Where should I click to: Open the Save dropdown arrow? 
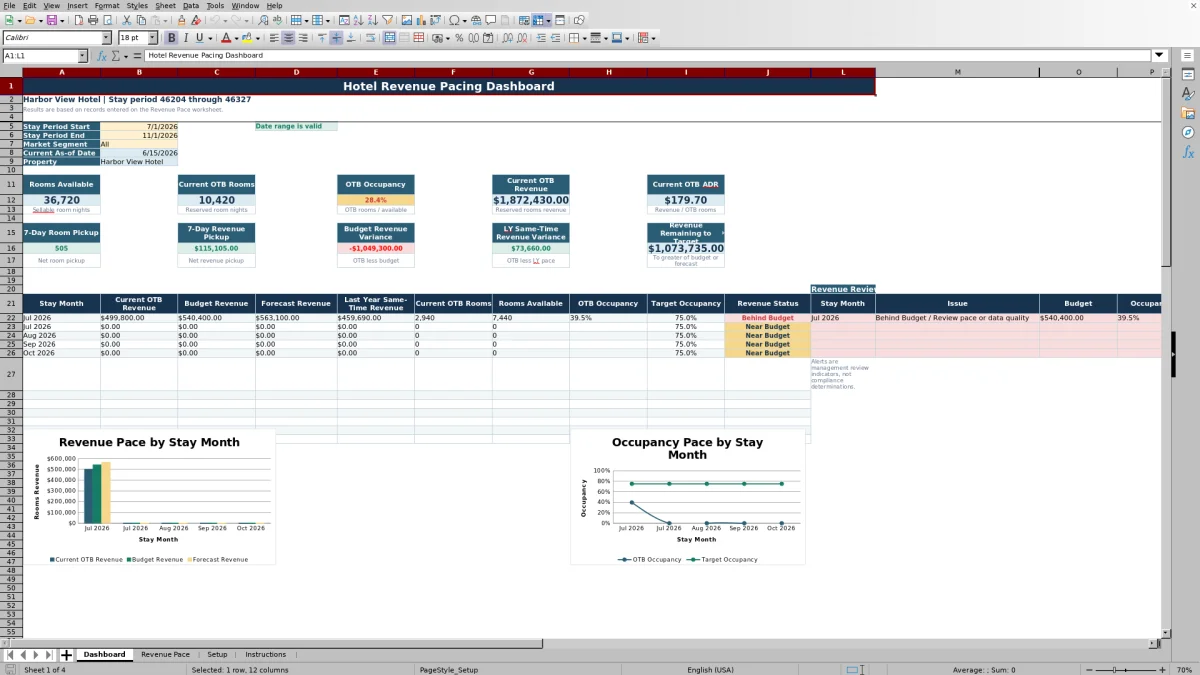click(62, 20)
